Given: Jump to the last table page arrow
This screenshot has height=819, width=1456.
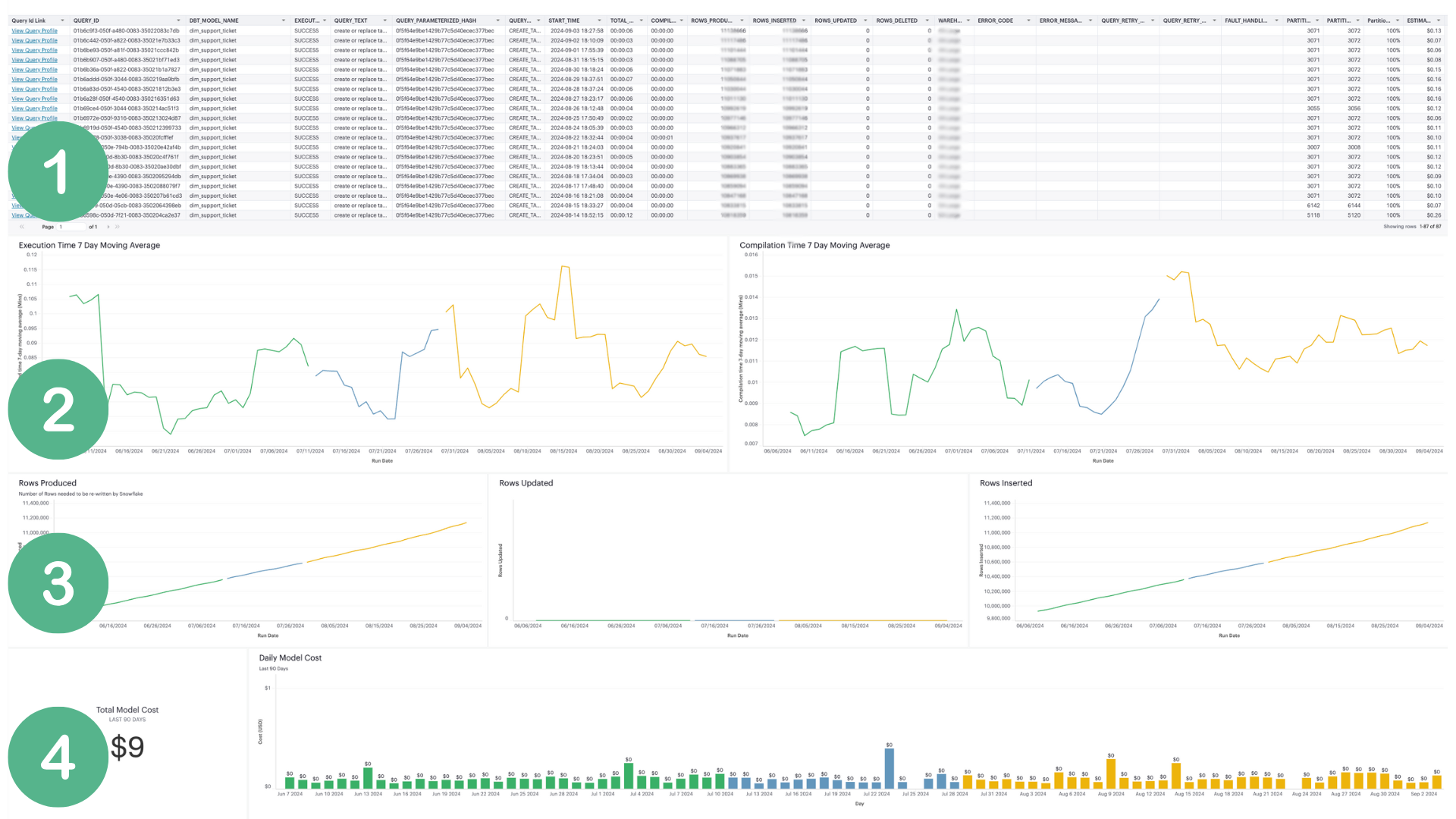Looking at the screenshot, I should click(x=118, y=227).
